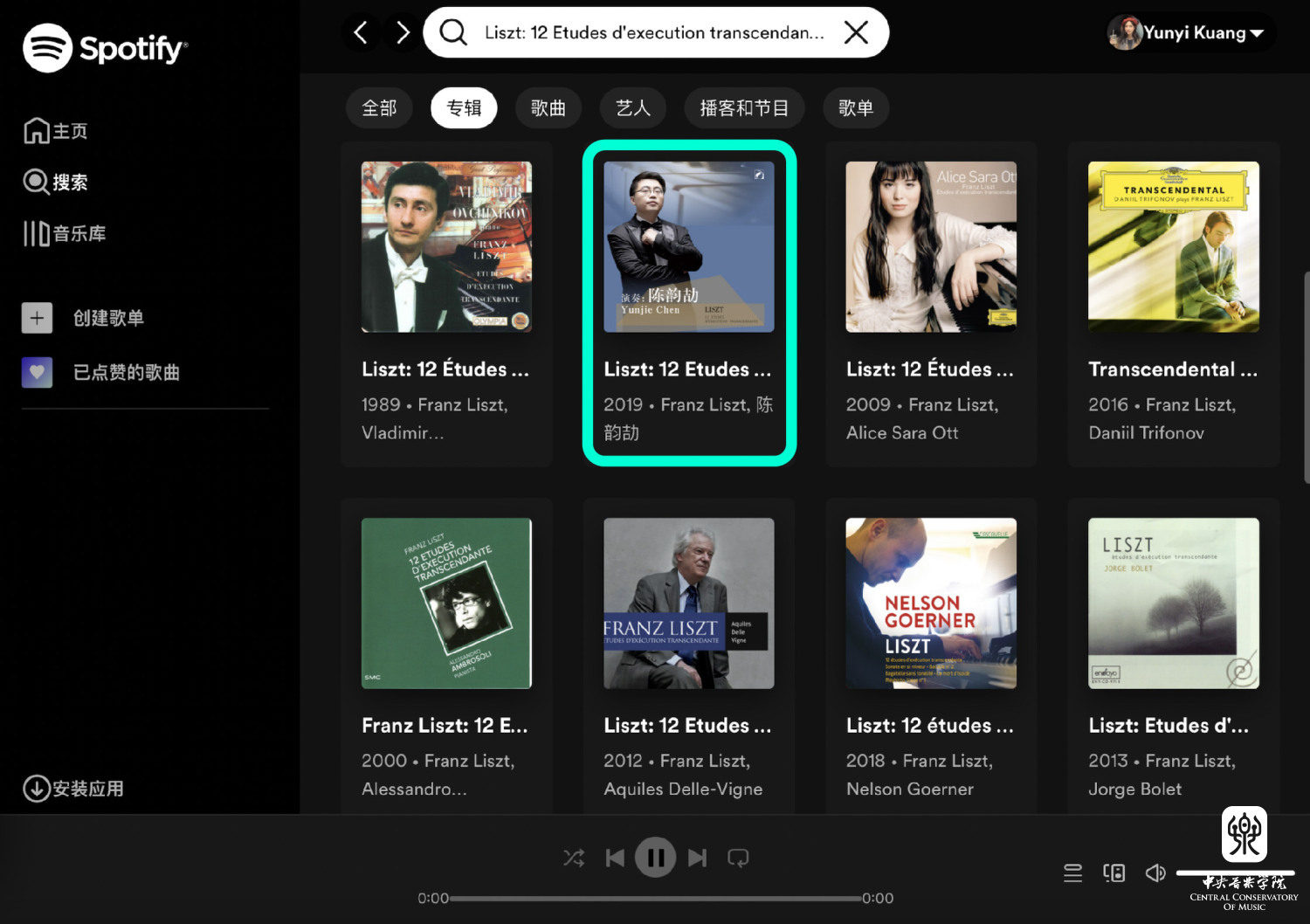Click 安装应用 download icon
The height and width of the screenshot is (924, 1310).
tap(37, 789)
